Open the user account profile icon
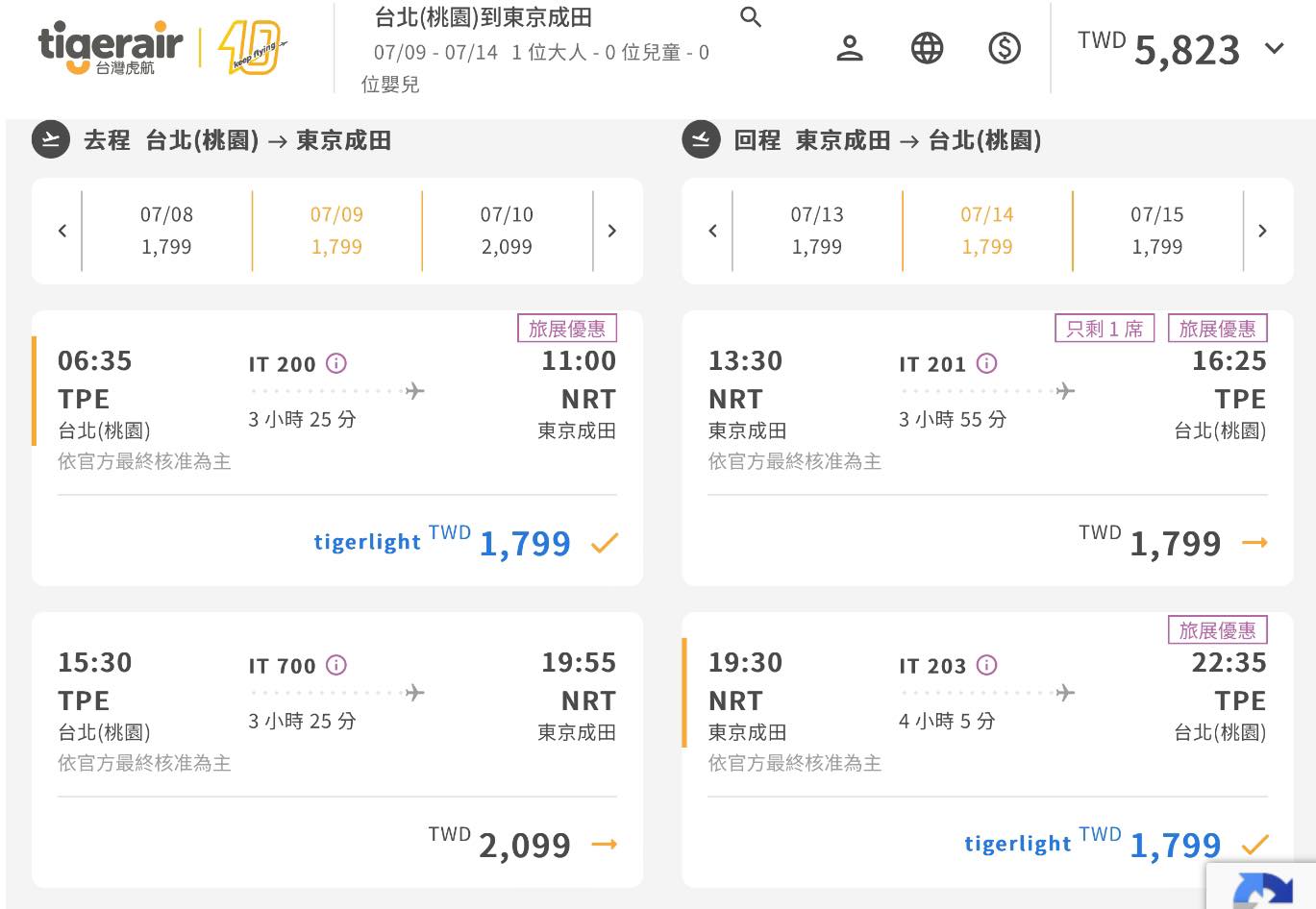The height and width of the screenshot is (909, 1316). (x=850, y=48)
